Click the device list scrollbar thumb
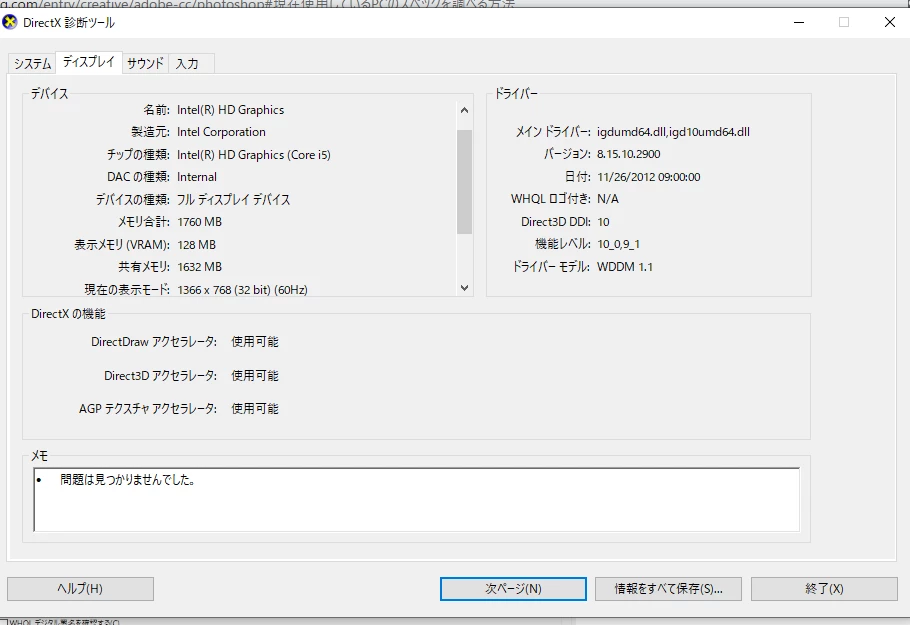 point(464,182)
